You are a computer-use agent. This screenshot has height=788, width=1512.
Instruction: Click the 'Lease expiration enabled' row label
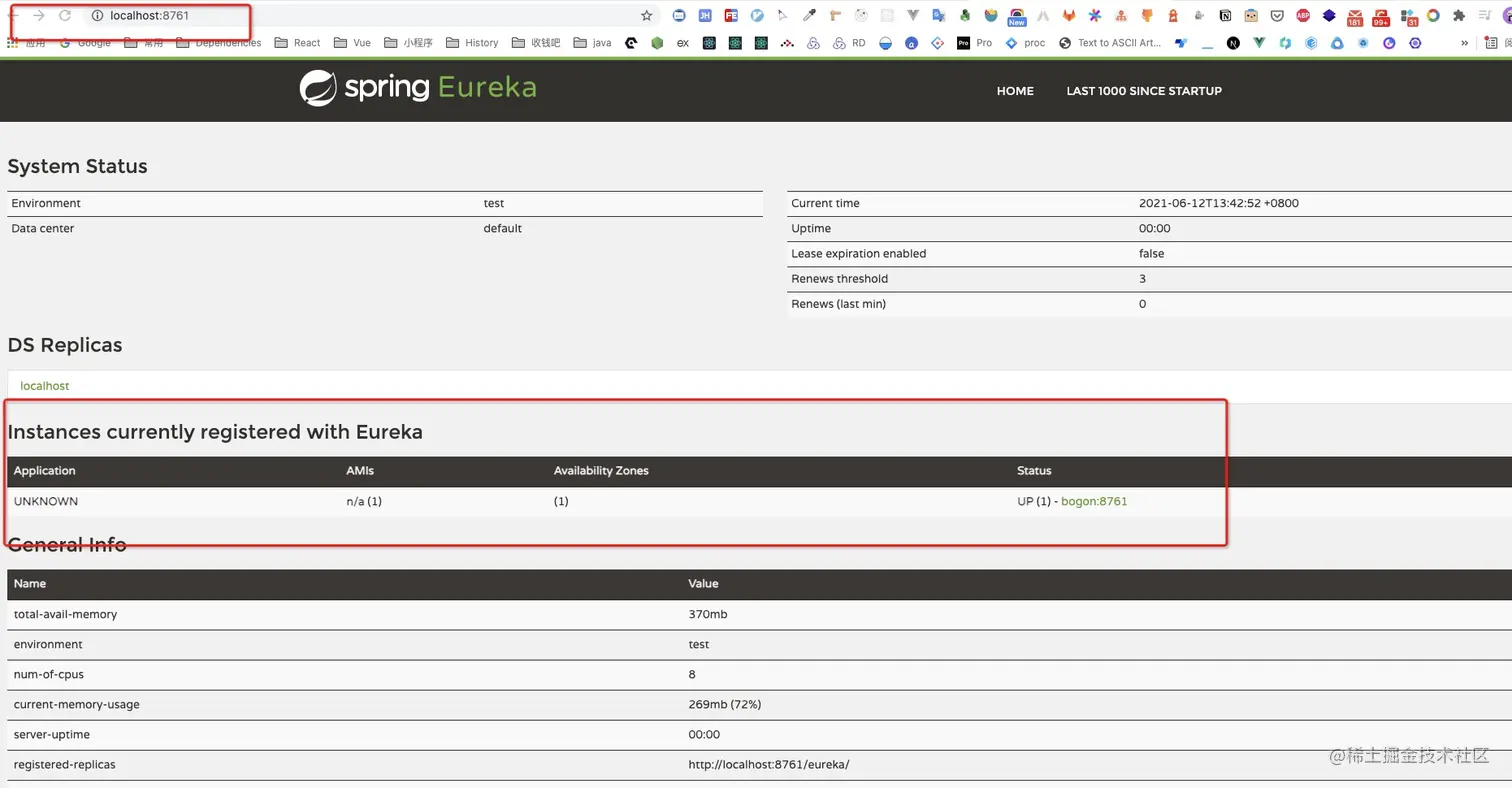(859, 254)
